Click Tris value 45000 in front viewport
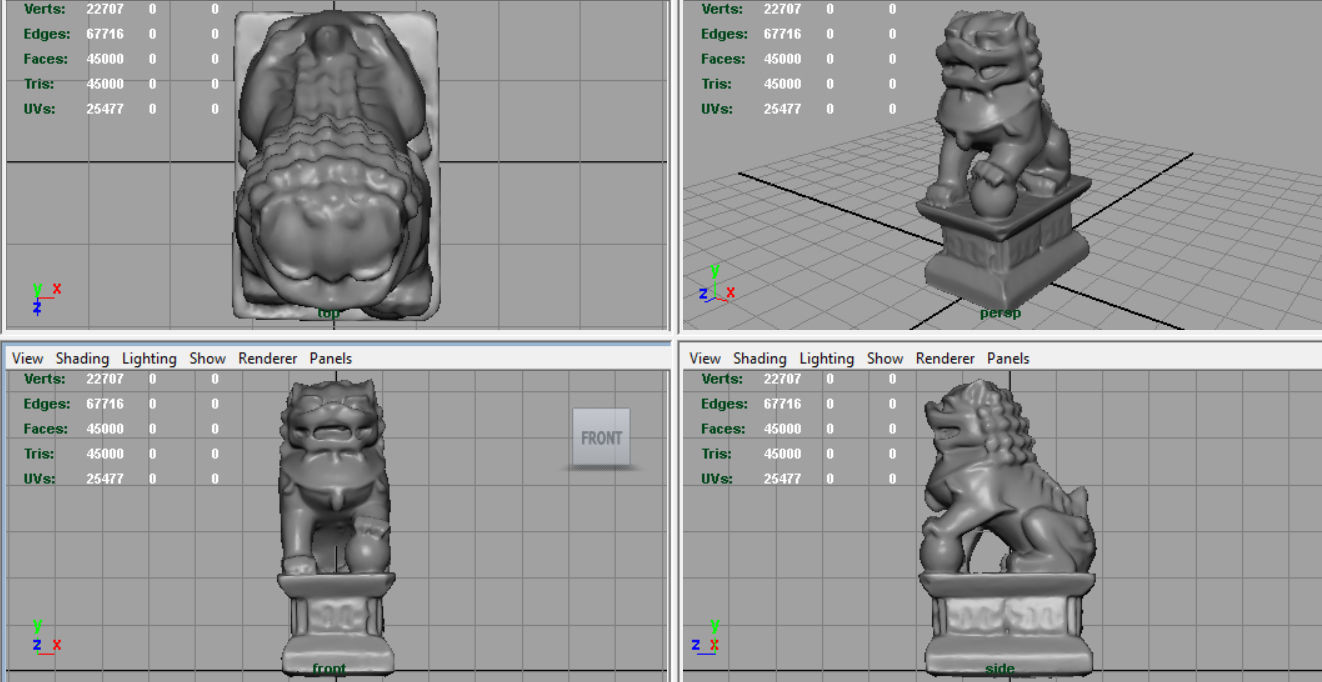1322x682 pixels. coord(105,454)
